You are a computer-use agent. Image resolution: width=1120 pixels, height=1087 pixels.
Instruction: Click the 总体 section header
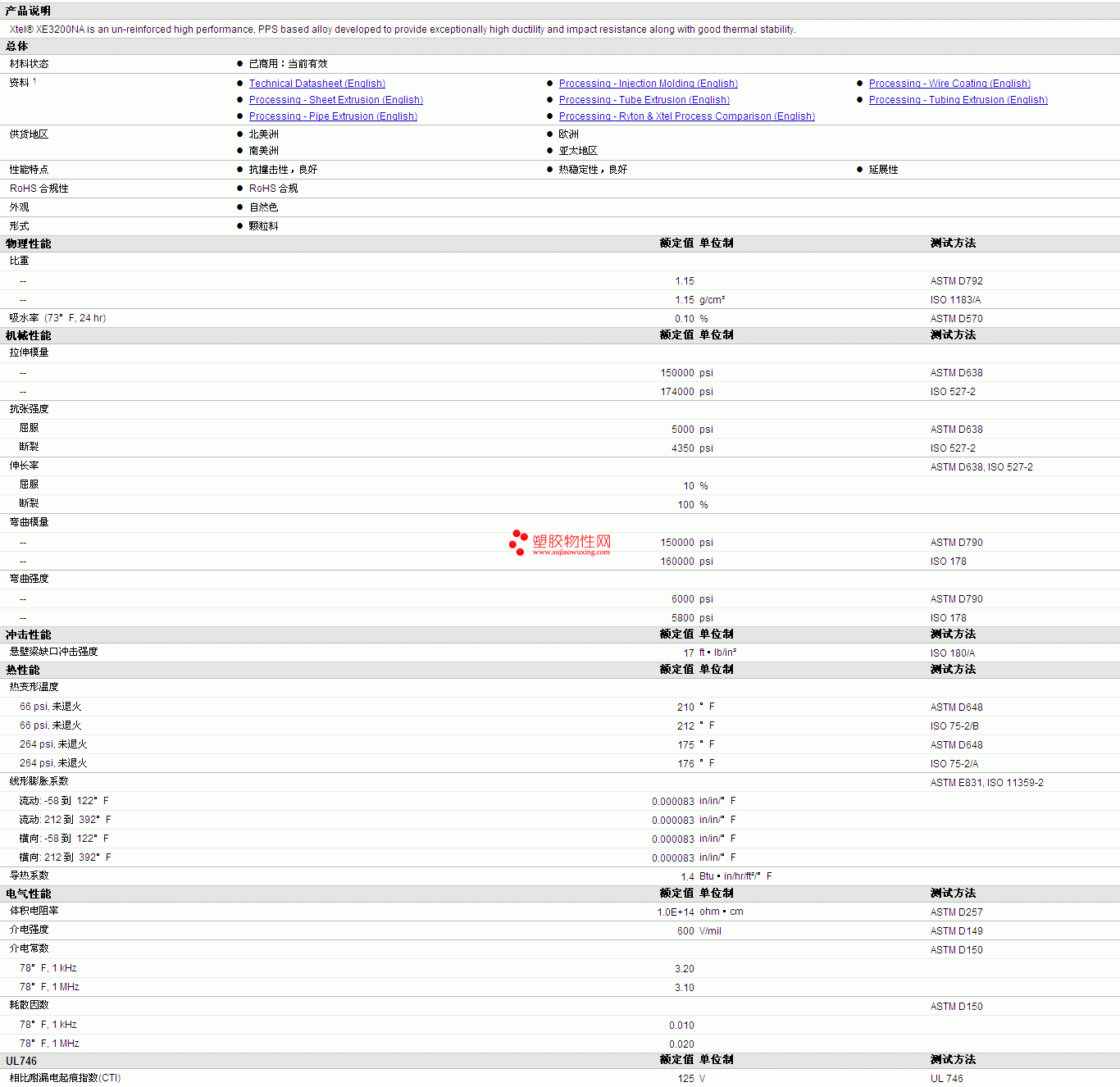[x=17, y=46]
